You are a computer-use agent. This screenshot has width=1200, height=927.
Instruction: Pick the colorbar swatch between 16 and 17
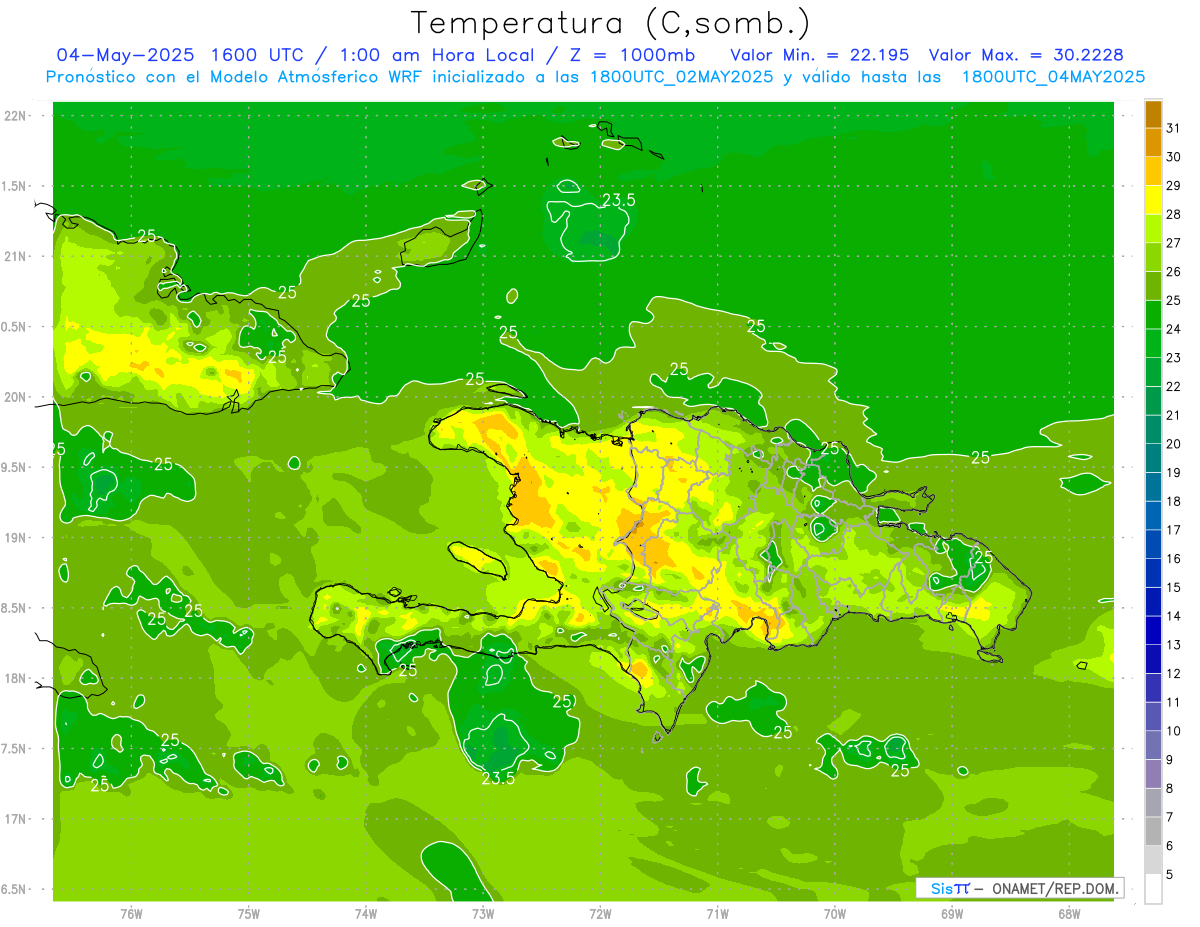click(1153, 544)
